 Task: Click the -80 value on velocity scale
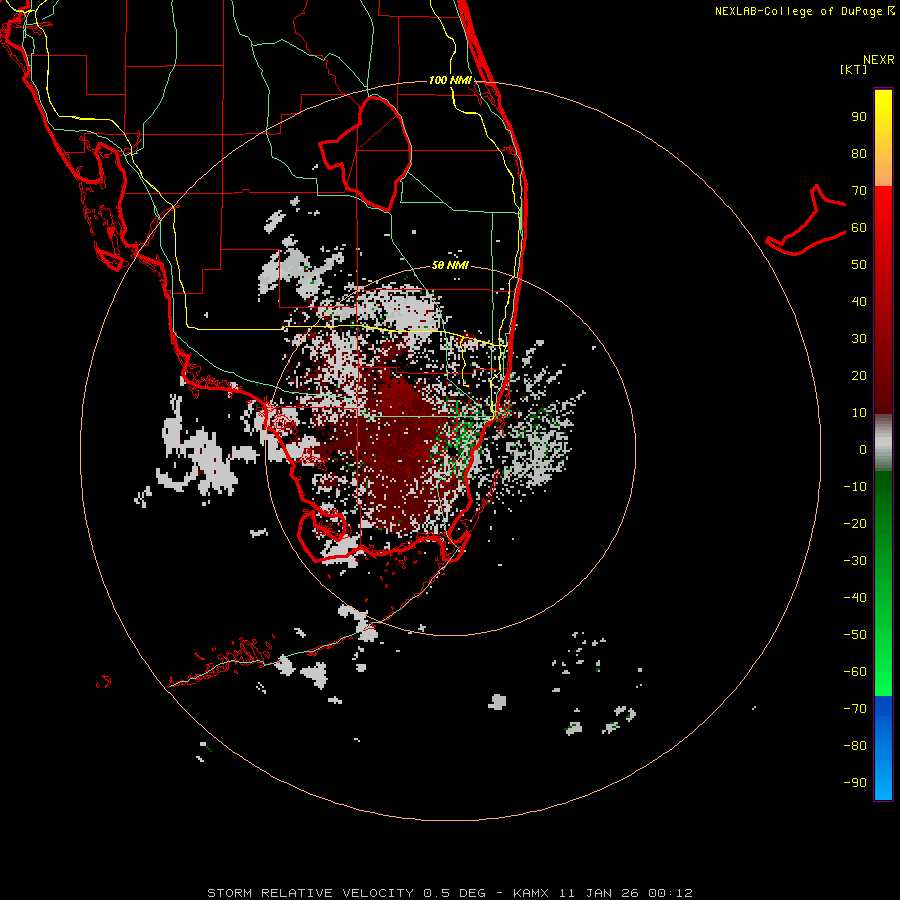(x=855, y=746)
